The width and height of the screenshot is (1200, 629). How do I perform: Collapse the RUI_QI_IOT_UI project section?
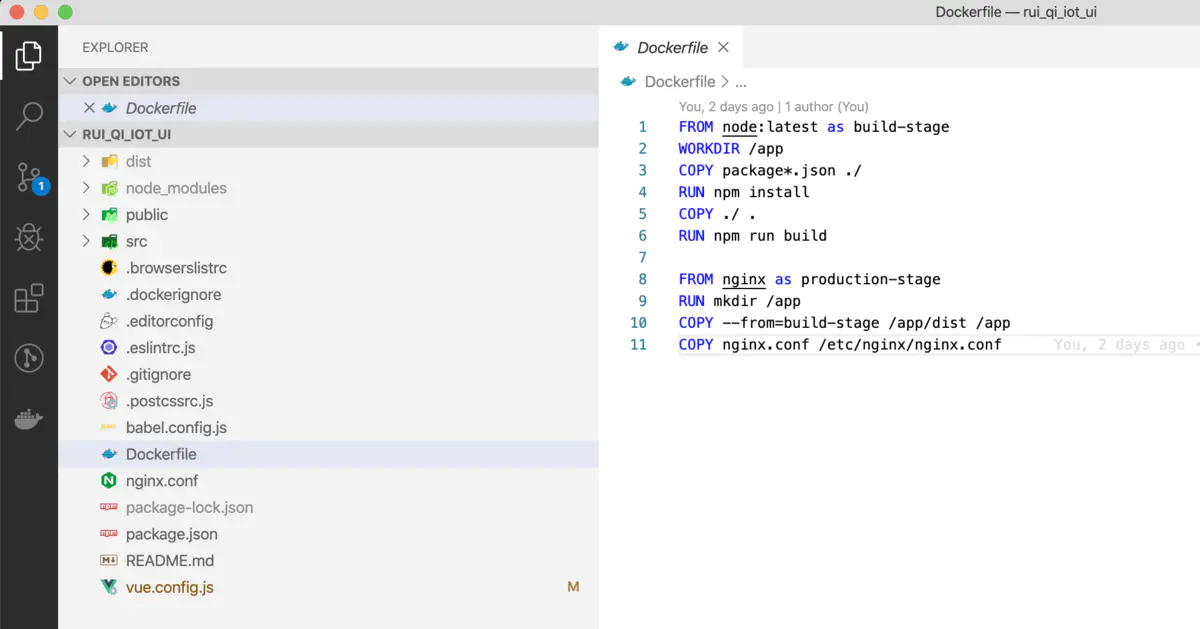click(69, 135)
